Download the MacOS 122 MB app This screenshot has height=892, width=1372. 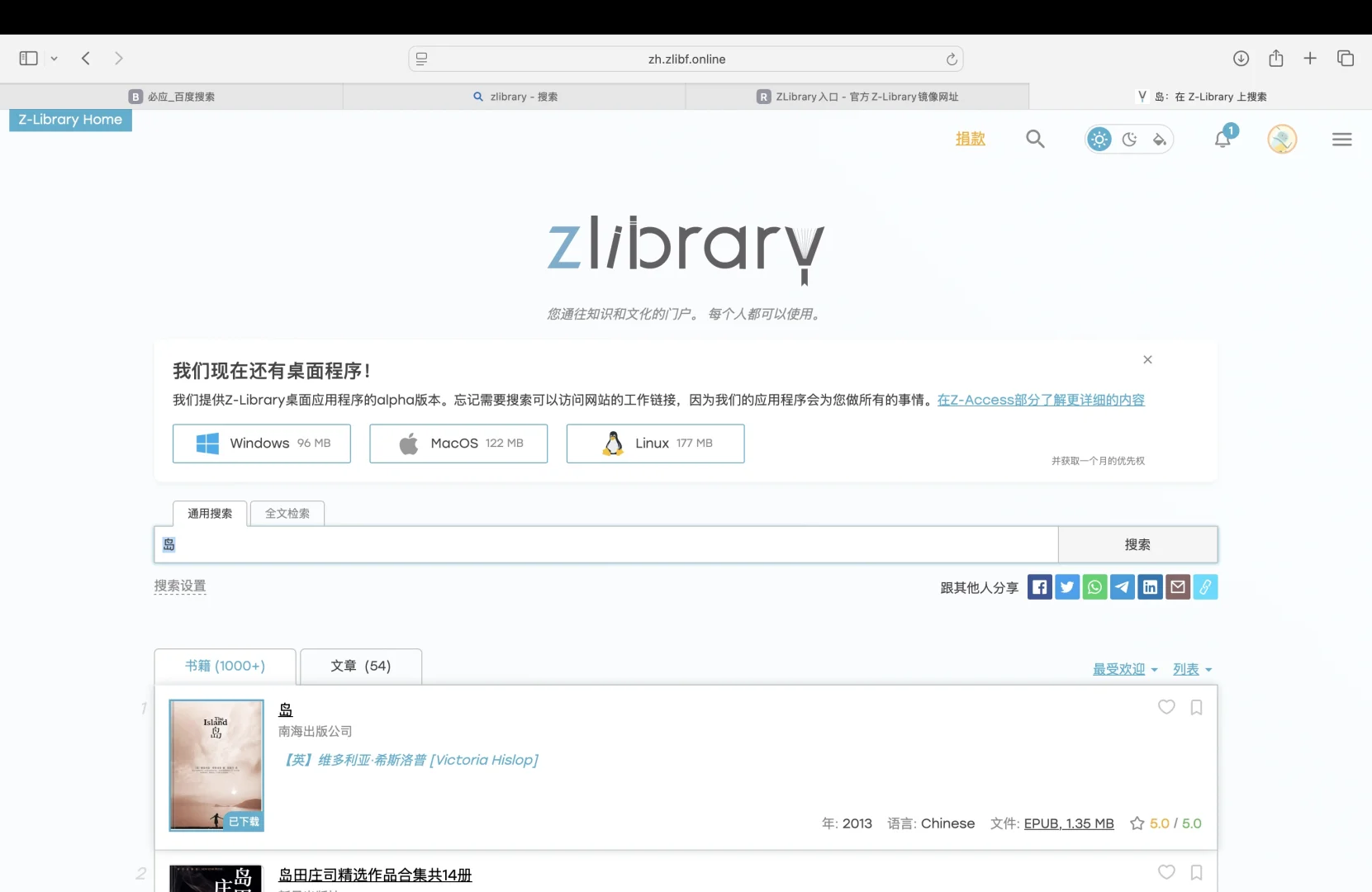coord(458,444)
